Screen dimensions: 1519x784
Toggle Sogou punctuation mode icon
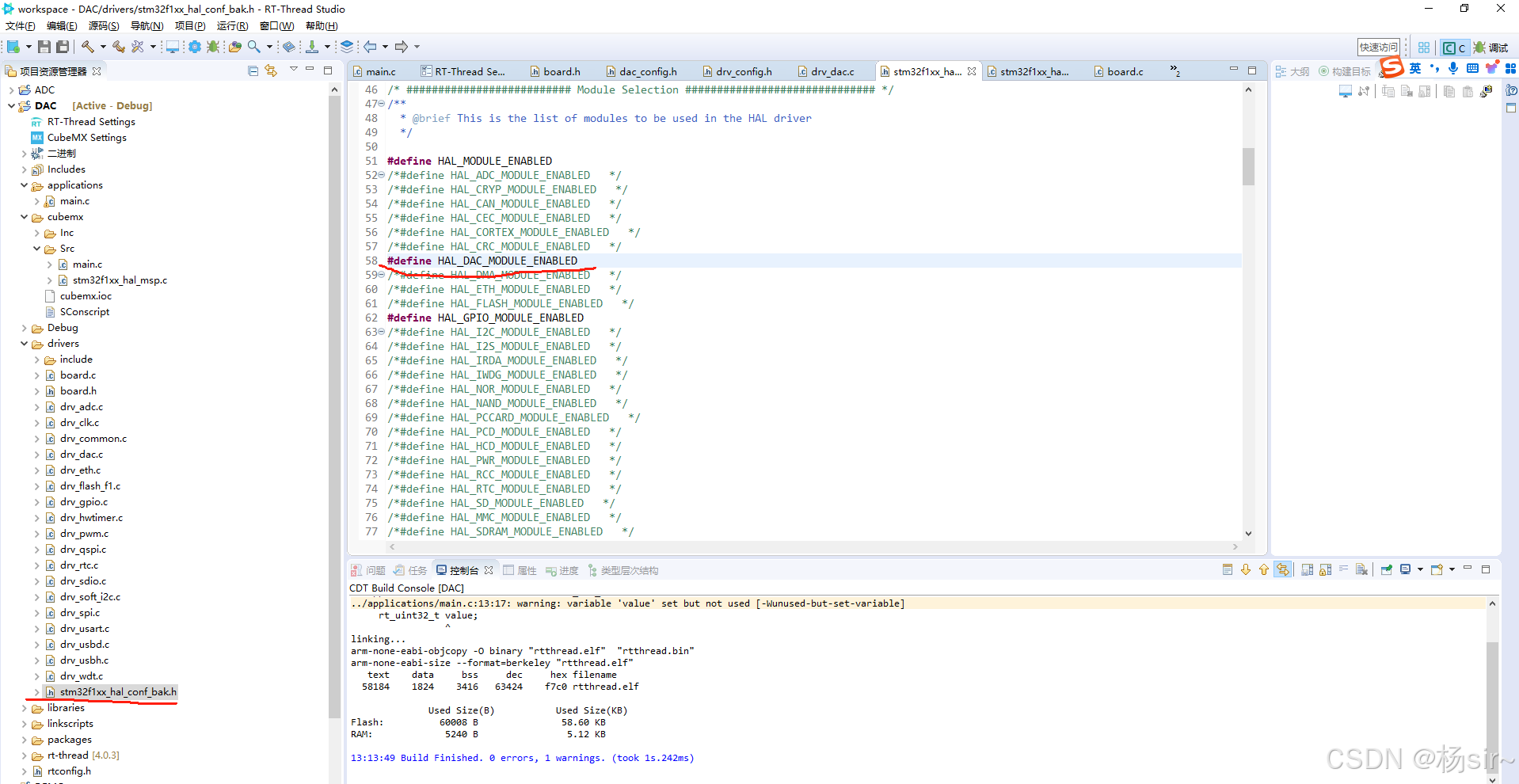click(1434, 69)
